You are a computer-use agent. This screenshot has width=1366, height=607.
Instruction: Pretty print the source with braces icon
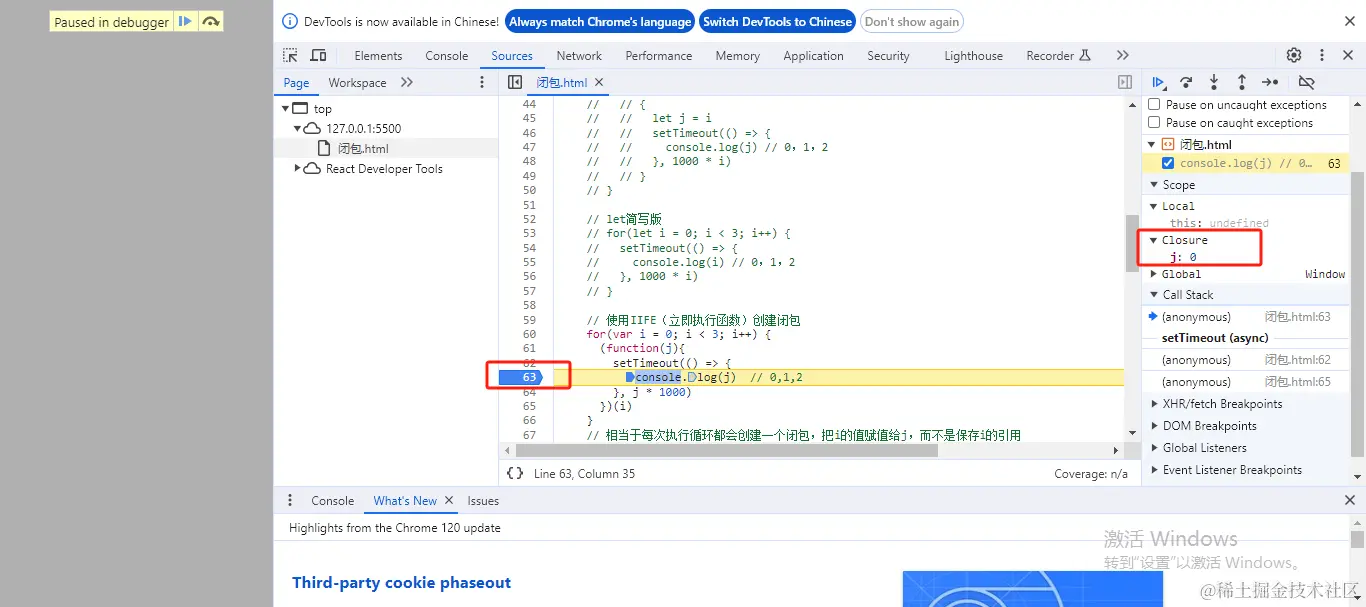pos(515,474)
